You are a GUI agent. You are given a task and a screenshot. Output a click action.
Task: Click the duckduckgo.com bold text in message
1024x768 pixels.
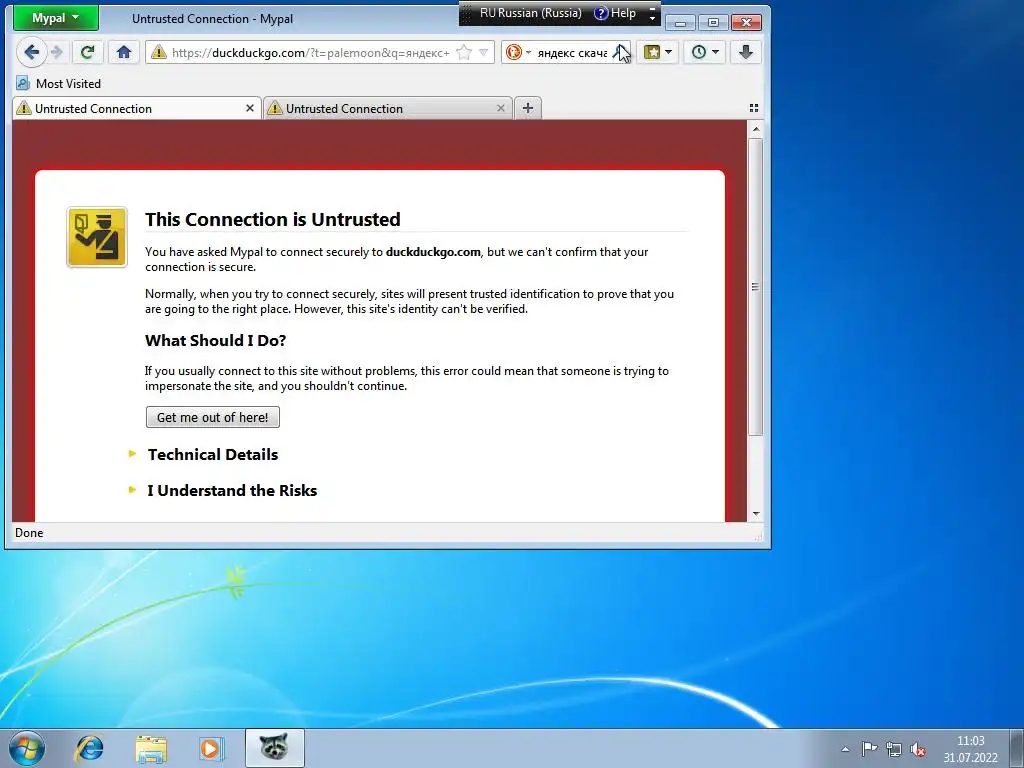tap(433, 252)
